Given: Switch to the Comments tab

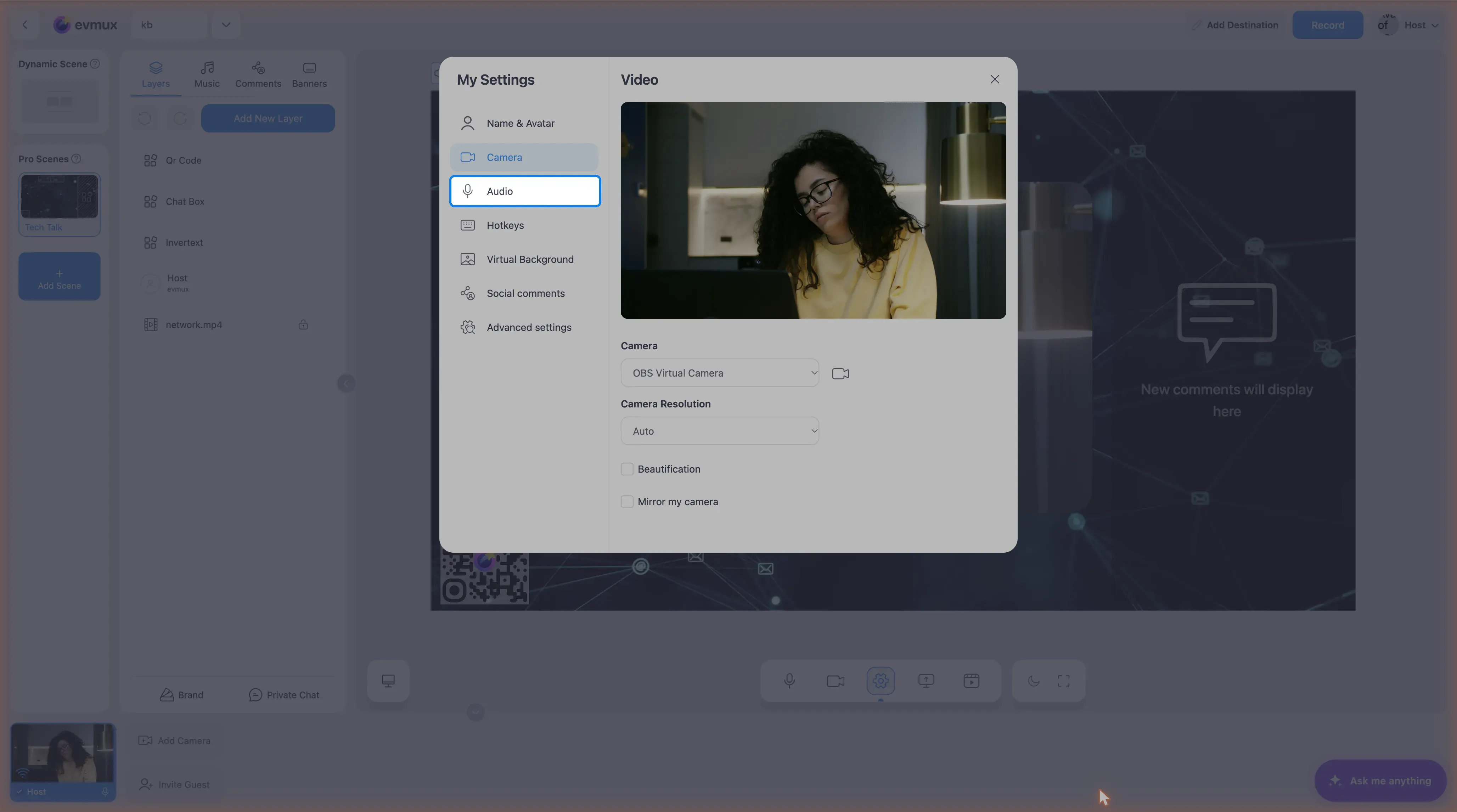Looking at the screenshot, I should tap(258, 75).
